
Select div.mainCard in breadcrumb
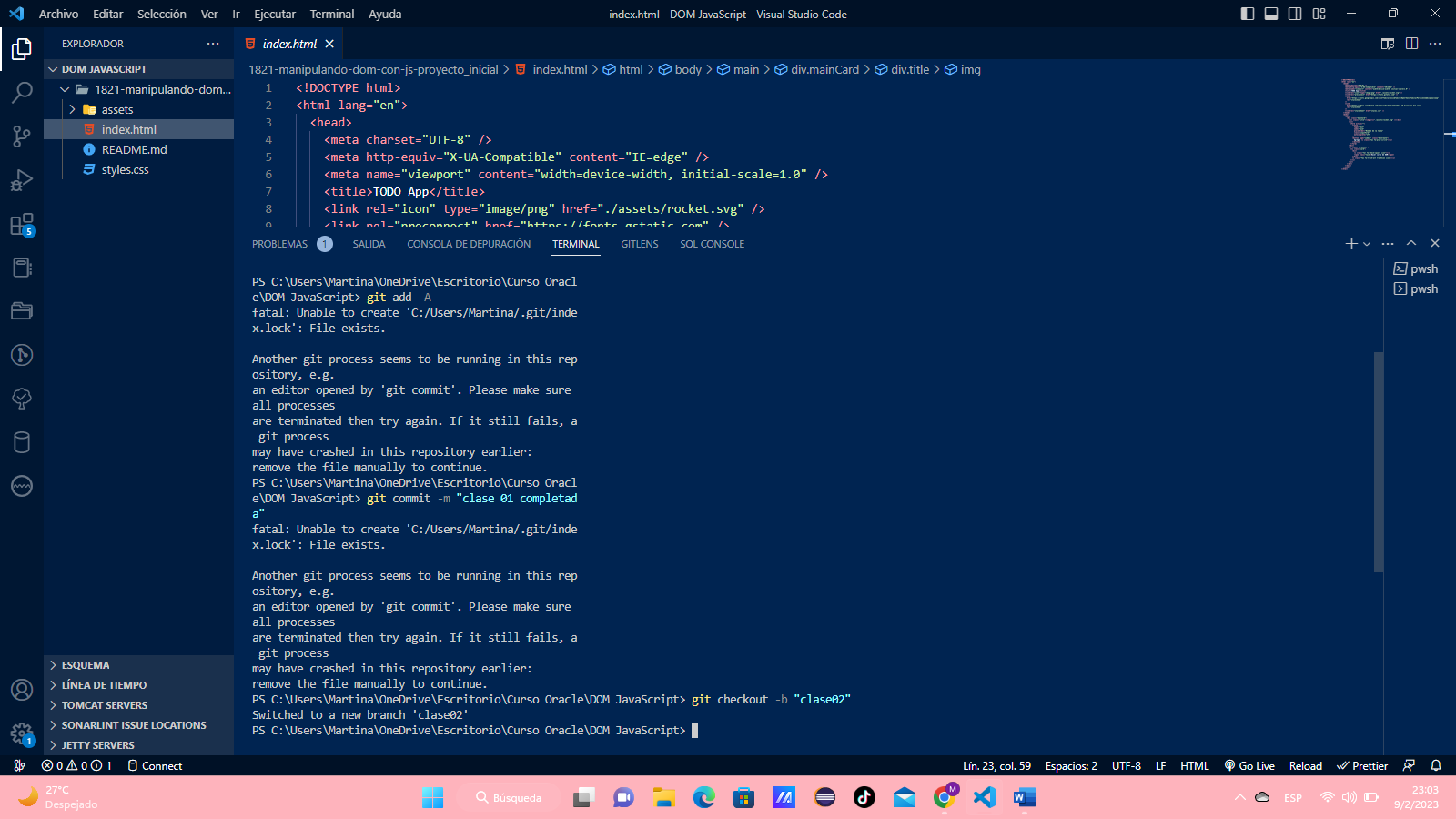[x=816, y=69]
